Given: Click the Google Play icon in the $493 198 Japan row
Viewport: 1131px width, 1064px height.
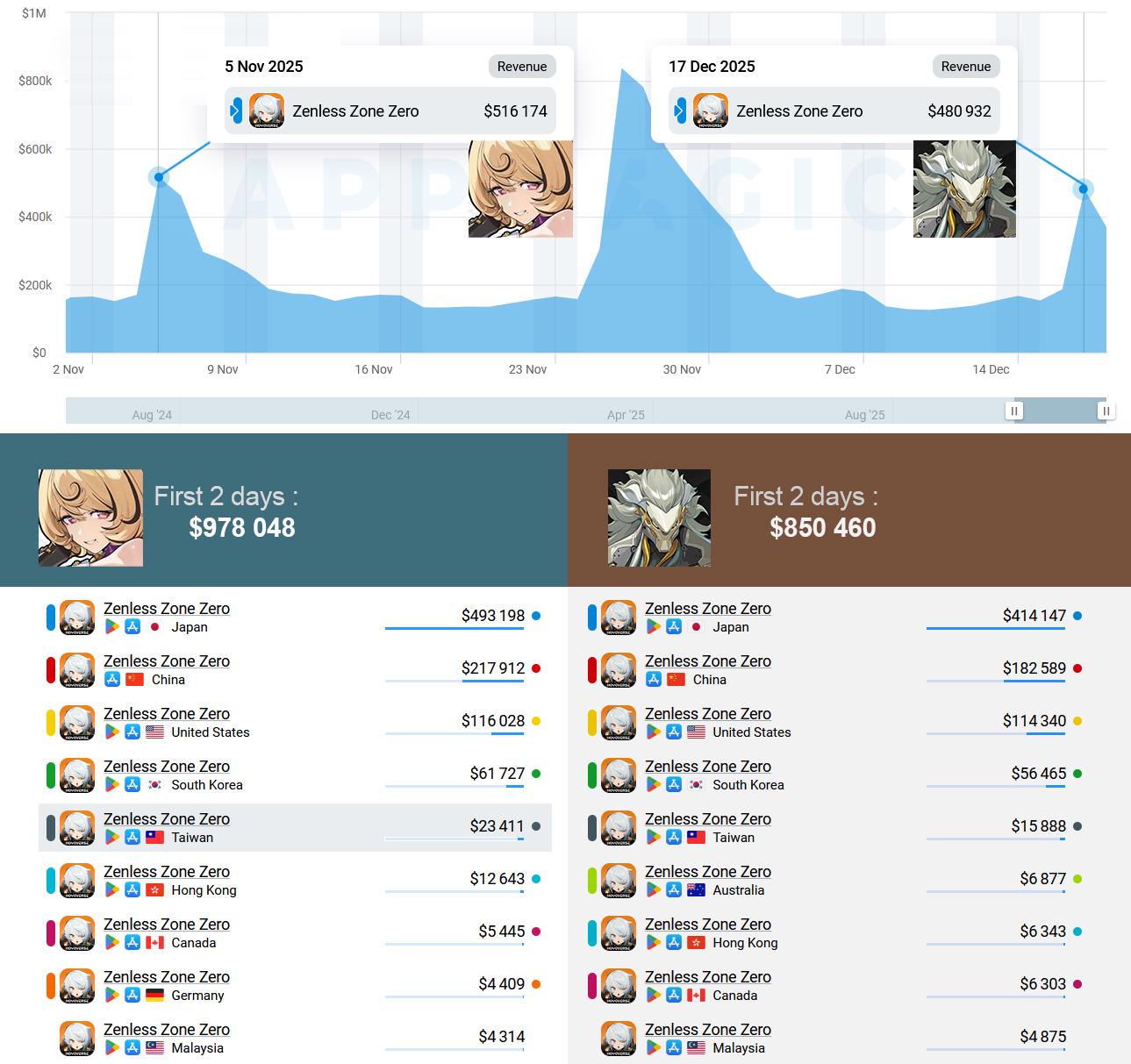Looking at the screenshot, I should click(x=112, y=627).
